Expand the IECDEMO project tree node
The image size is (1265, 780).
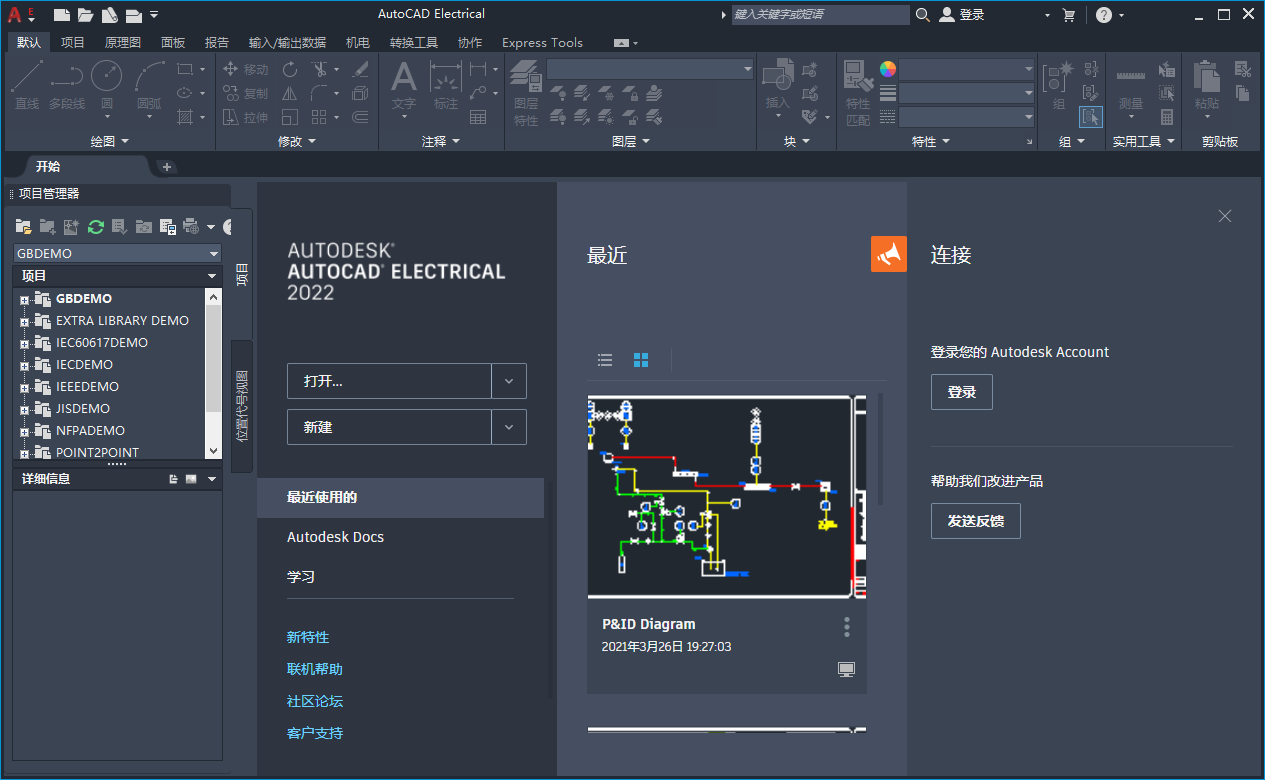click(24, 365)
